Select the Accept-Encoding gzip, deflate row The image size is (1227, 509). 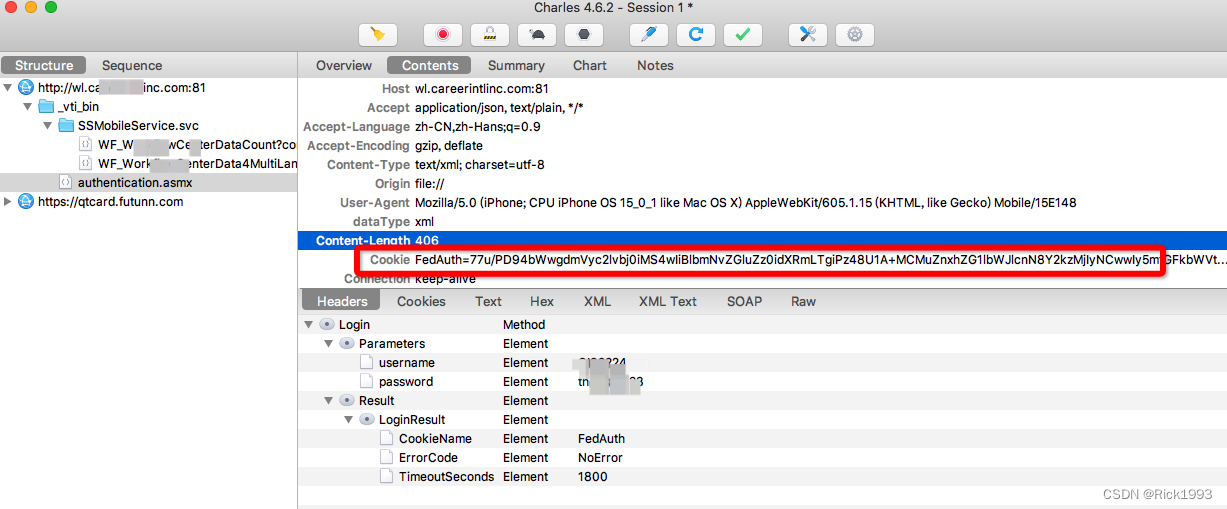[762, 146]
